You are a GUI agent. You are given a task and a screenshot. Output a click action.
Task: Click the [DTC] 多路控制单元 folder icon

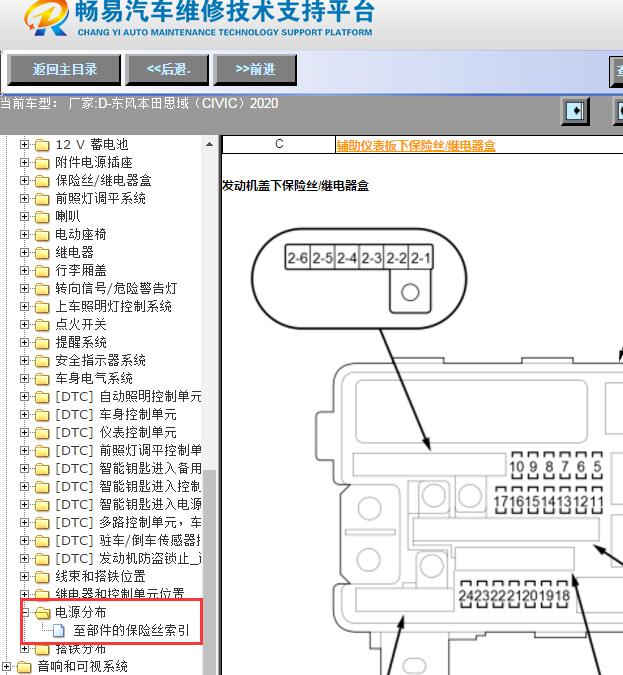pos(42,523)
